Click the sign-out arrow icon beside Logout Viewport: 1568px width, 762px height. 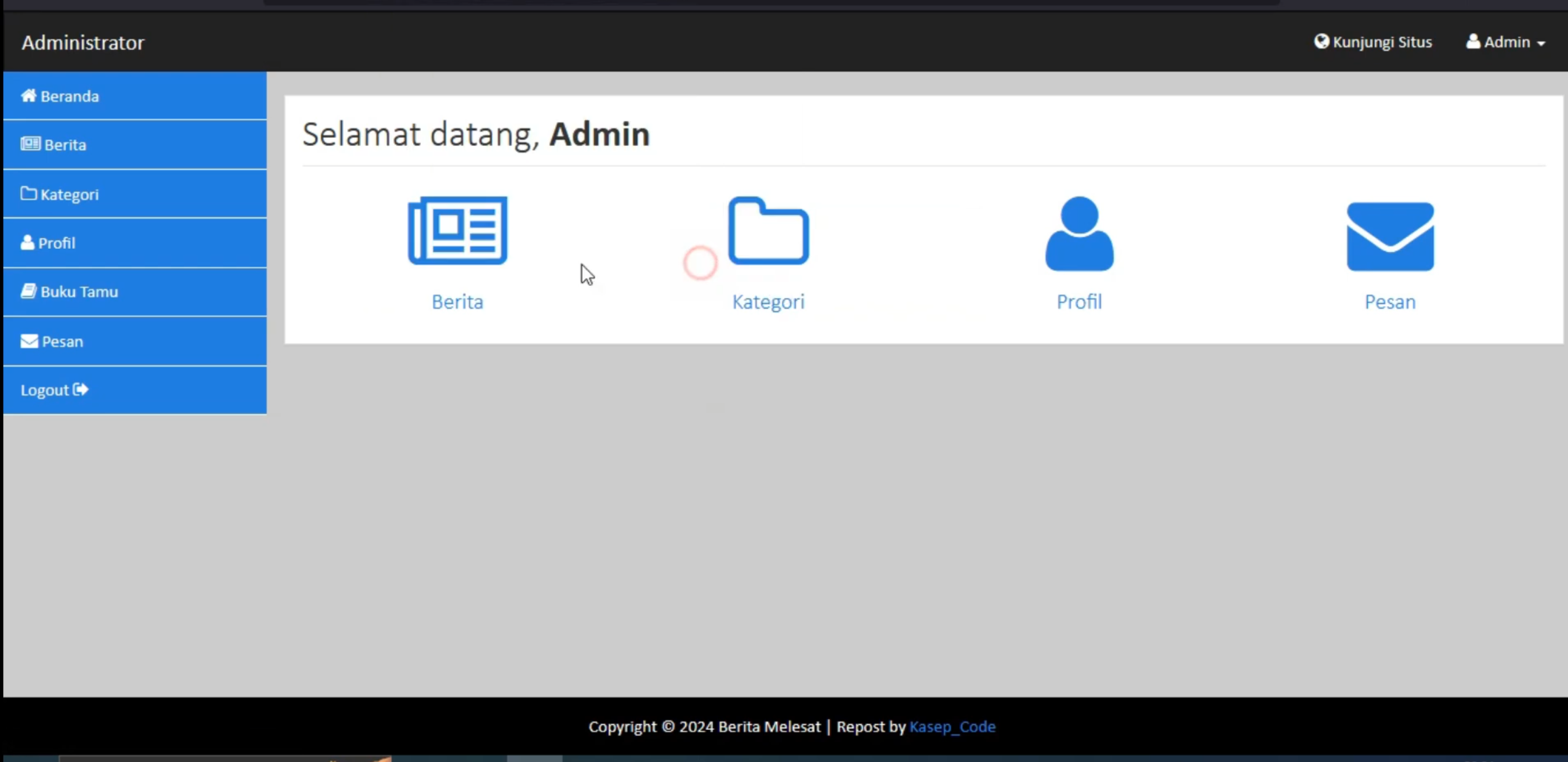tap(81, 389)
